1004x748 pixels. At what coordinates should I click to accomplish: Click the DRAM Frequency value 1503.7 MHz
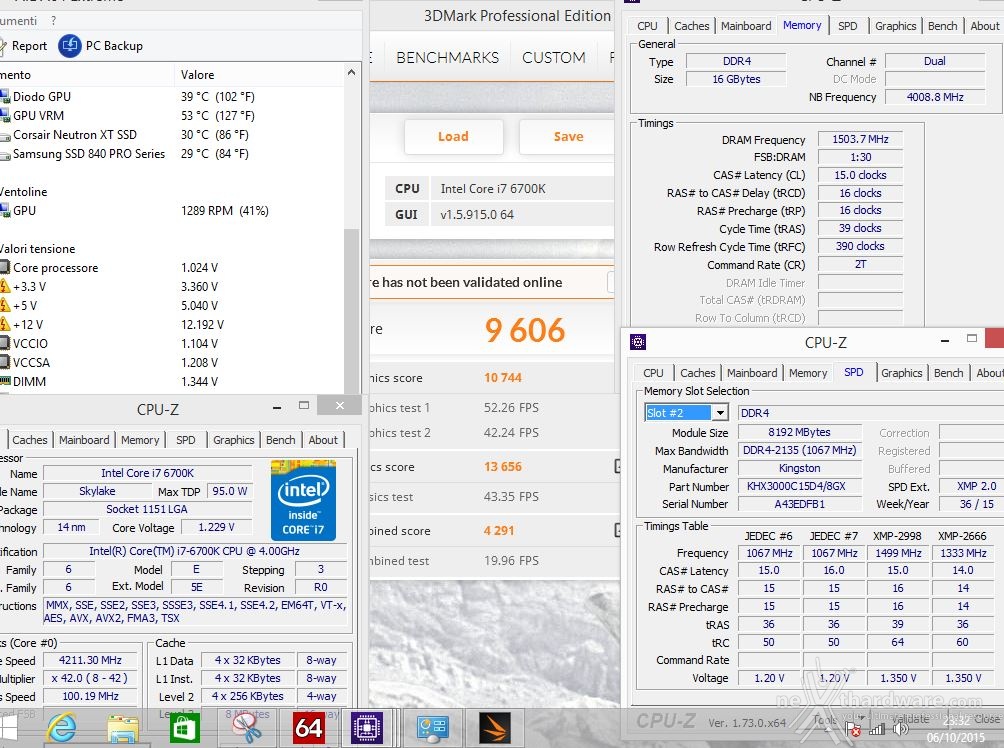(860, 139)
